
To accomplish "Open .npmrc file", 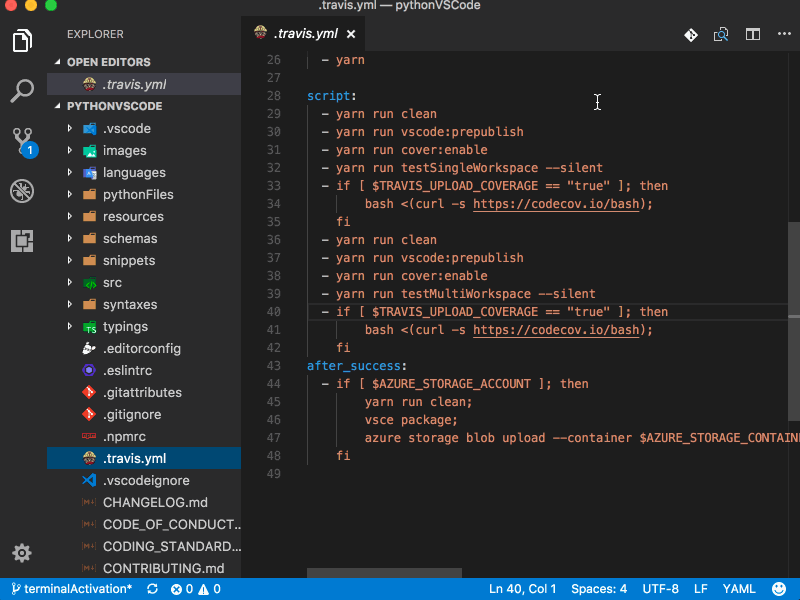I will (144, 436).
